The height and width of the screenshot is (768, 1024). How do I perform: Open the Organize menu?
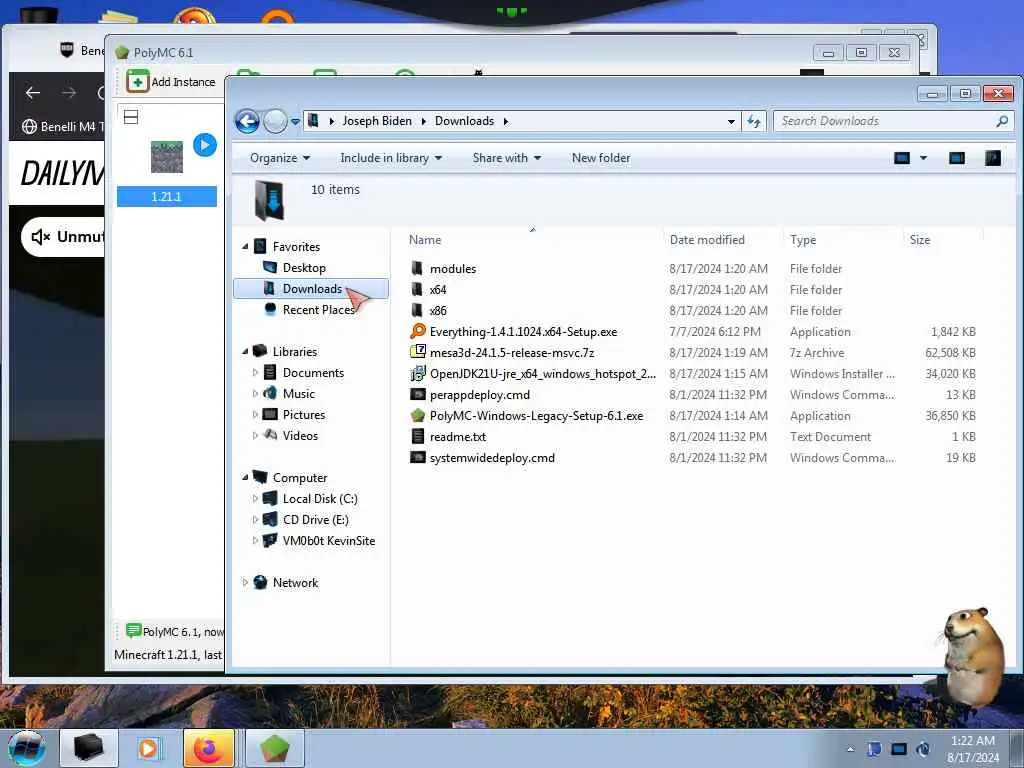280,158
